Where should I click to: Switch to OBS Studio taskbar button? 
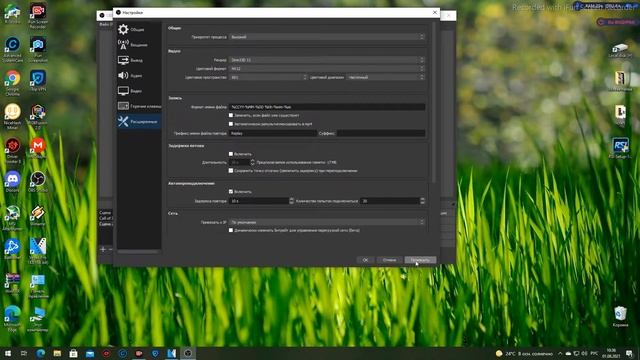point(188,353)
